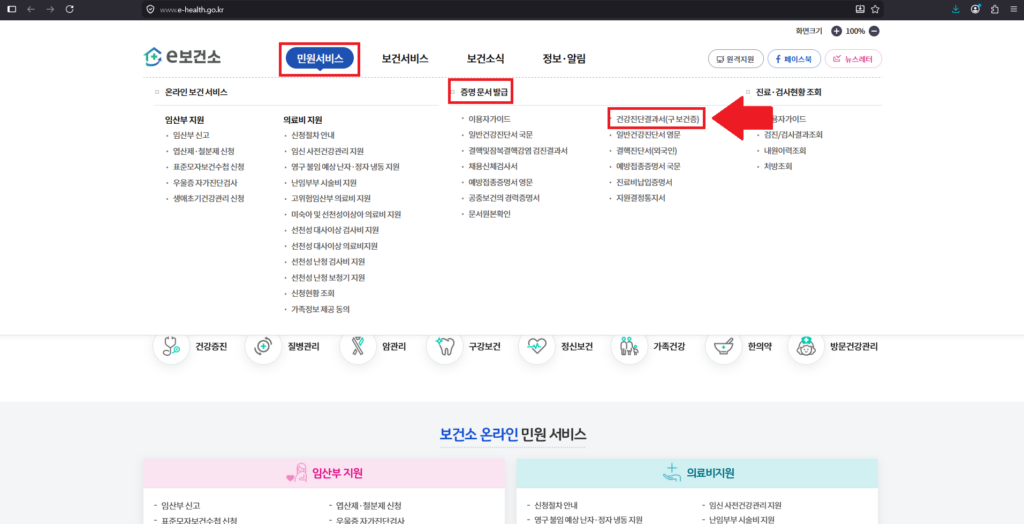Click the e보건소 home logo

tap(182, 57)
